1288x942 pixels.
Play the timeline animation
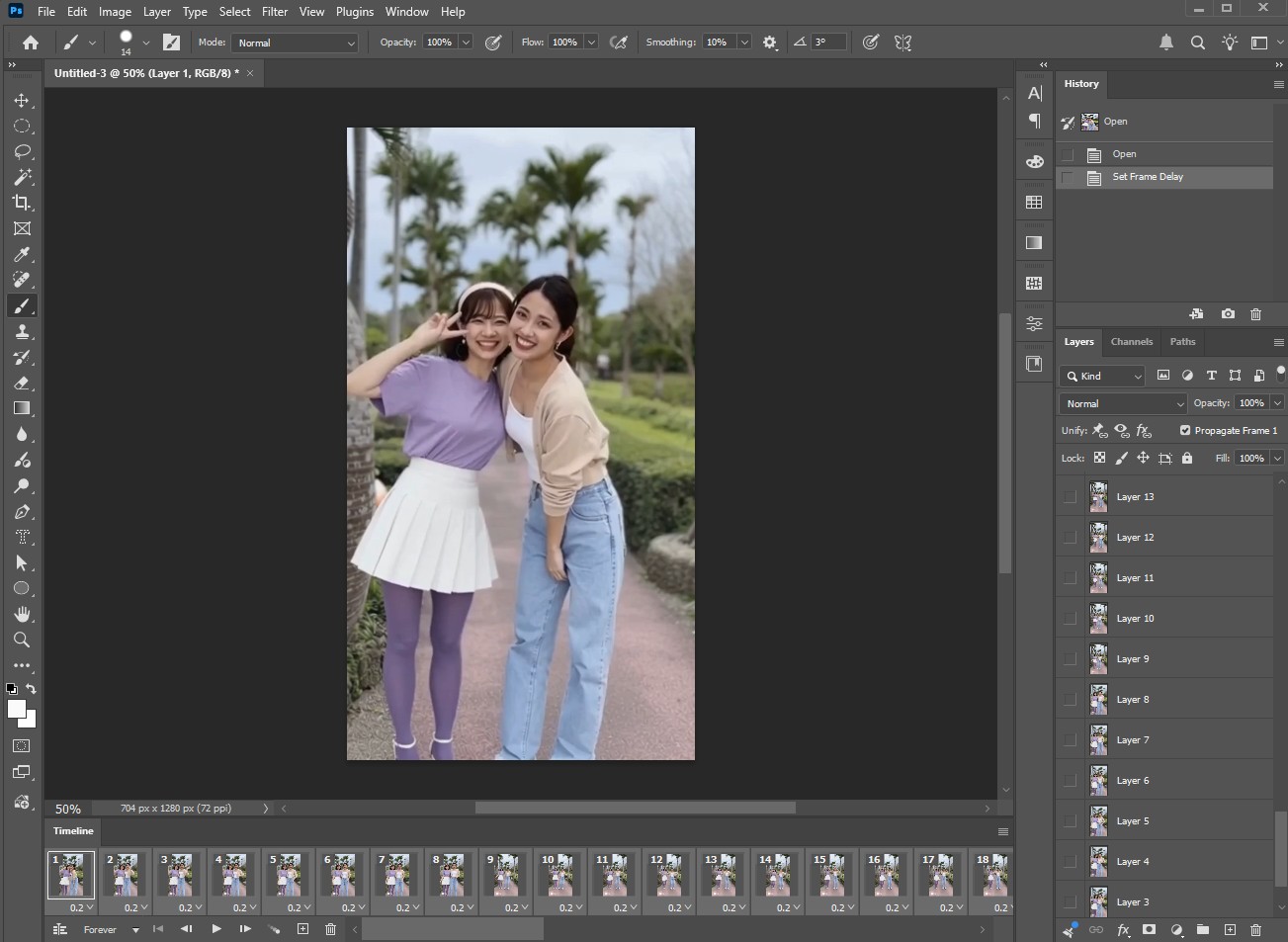coord(215,929)
